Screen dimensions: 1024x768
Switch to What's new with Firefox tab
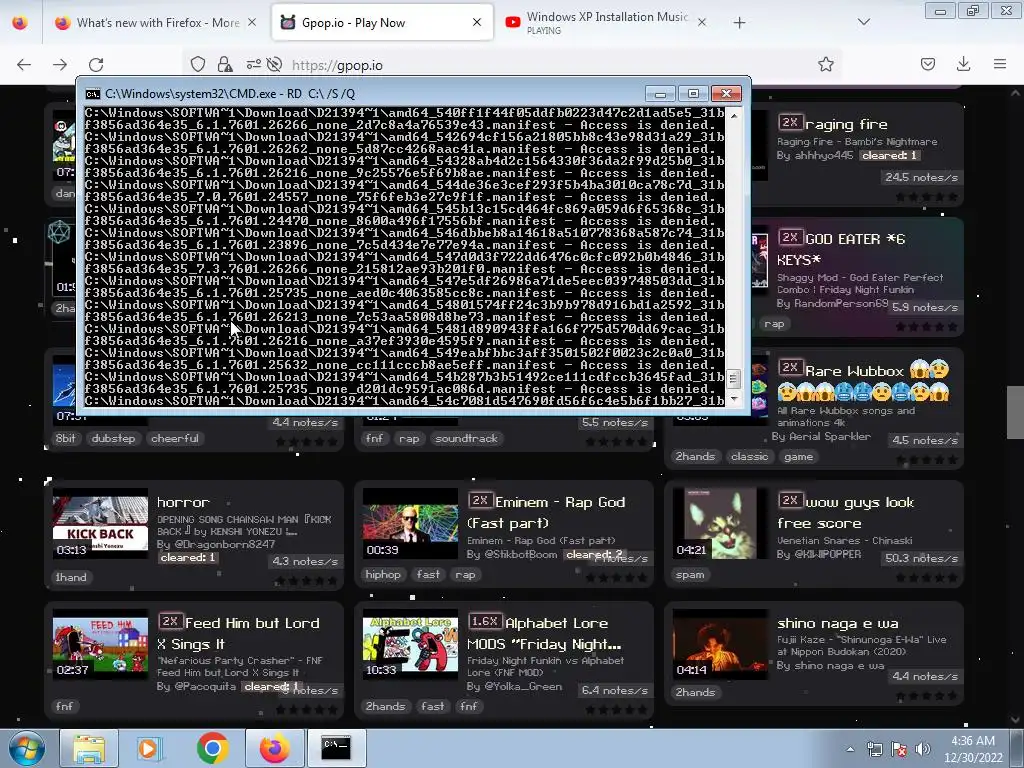157,23
